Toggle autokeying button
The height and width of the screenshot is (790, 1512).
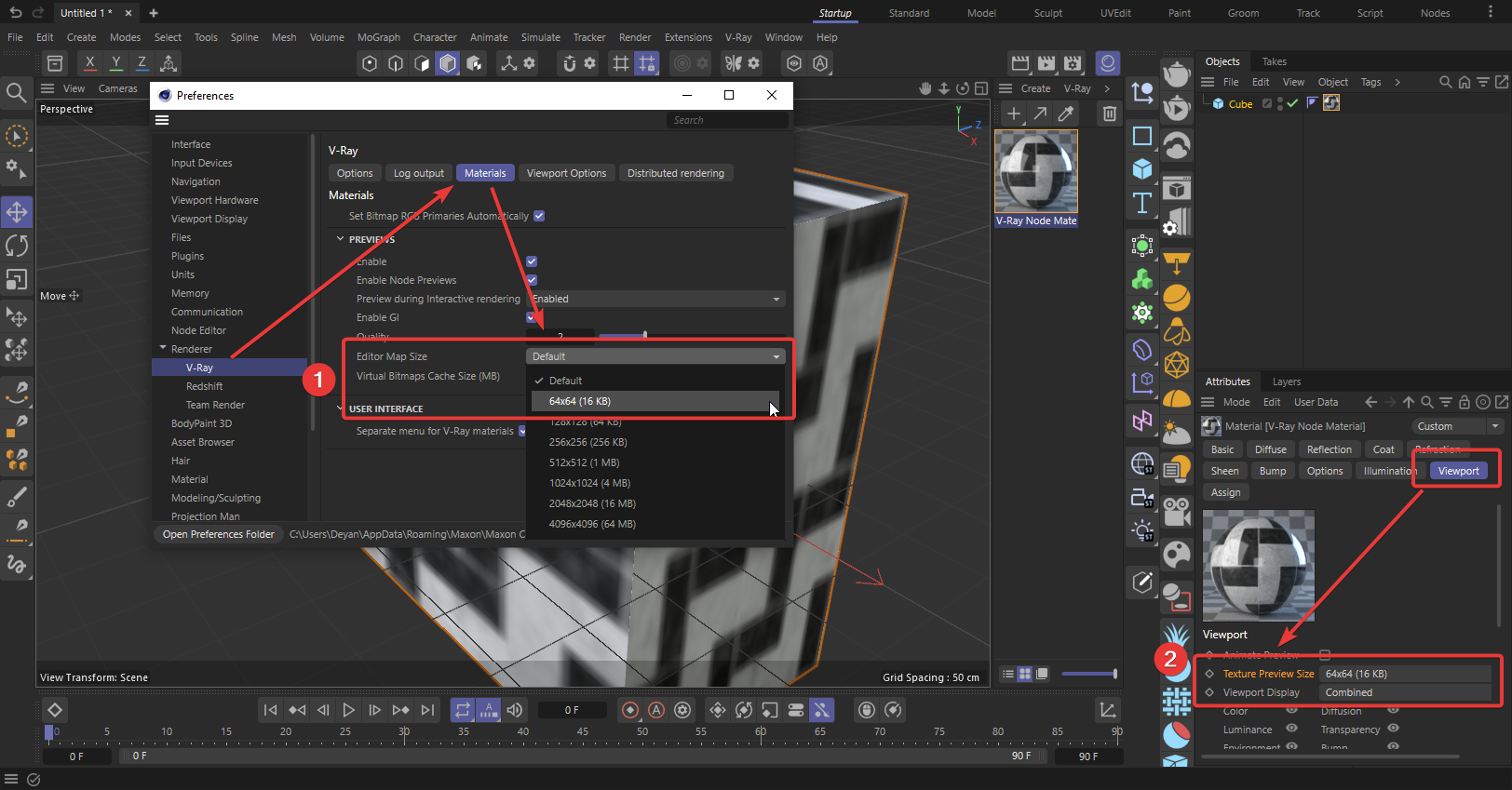point(656,710)
